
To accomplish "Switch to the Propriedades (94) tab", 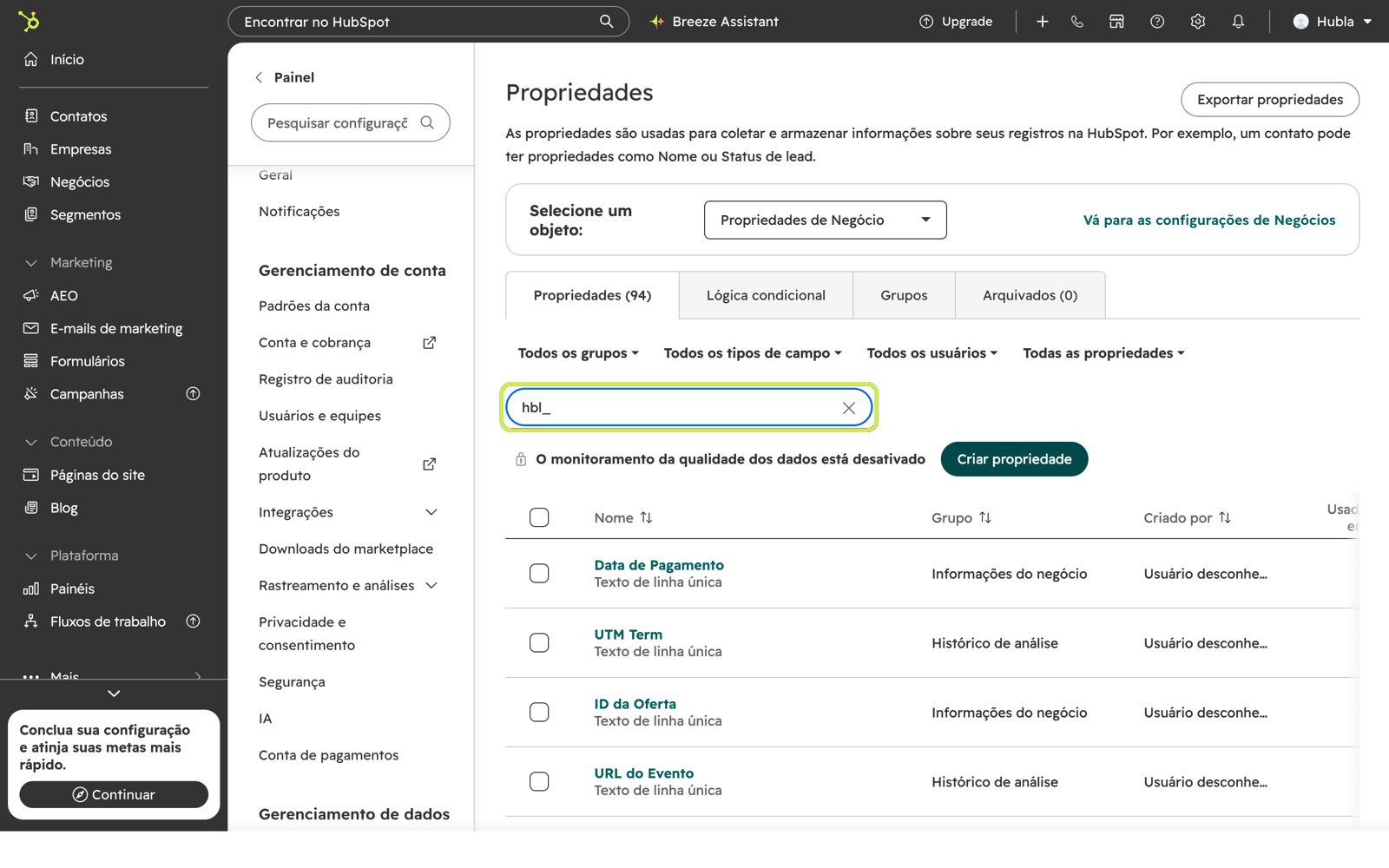I will [592, 295].
